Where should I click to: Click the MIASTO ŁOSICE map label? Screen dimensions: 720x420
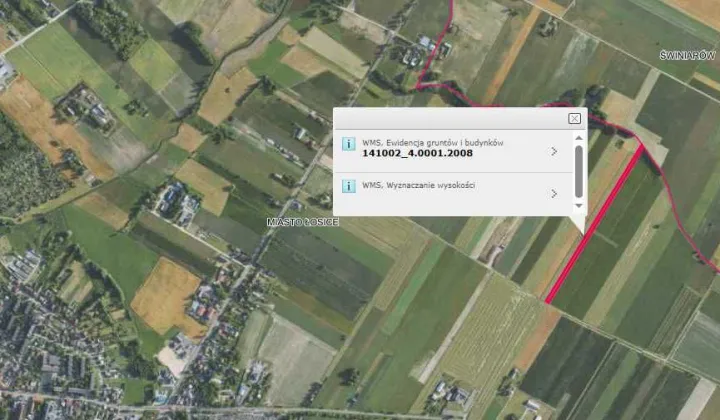303,222
